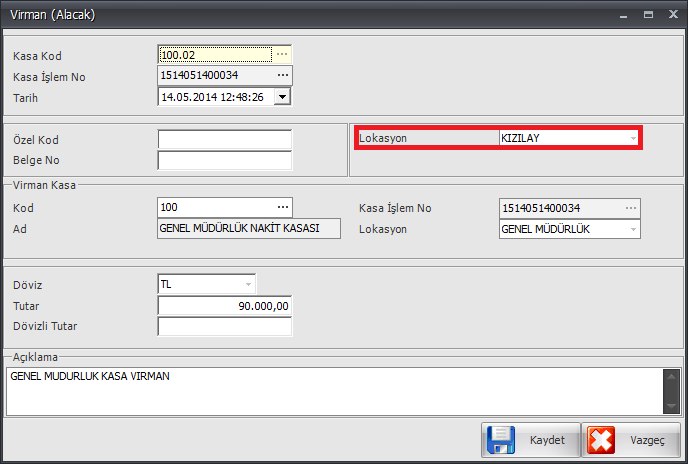Click the Kaydet label text on save button

coord(547,440)
